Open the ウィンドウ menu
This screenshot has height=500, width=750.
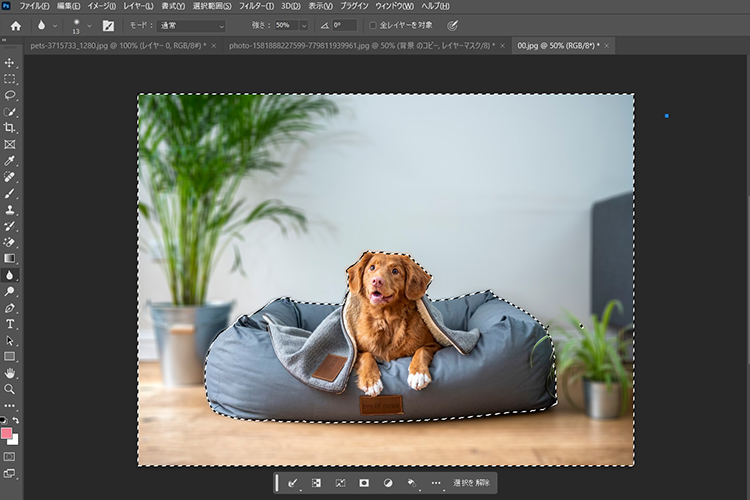[394, 6]
